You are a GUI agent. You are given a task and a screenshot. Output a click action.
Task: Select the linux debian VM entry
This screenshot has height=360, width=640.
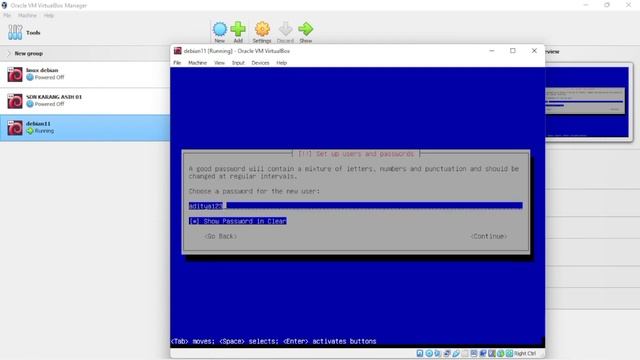[x=85, y=74]
